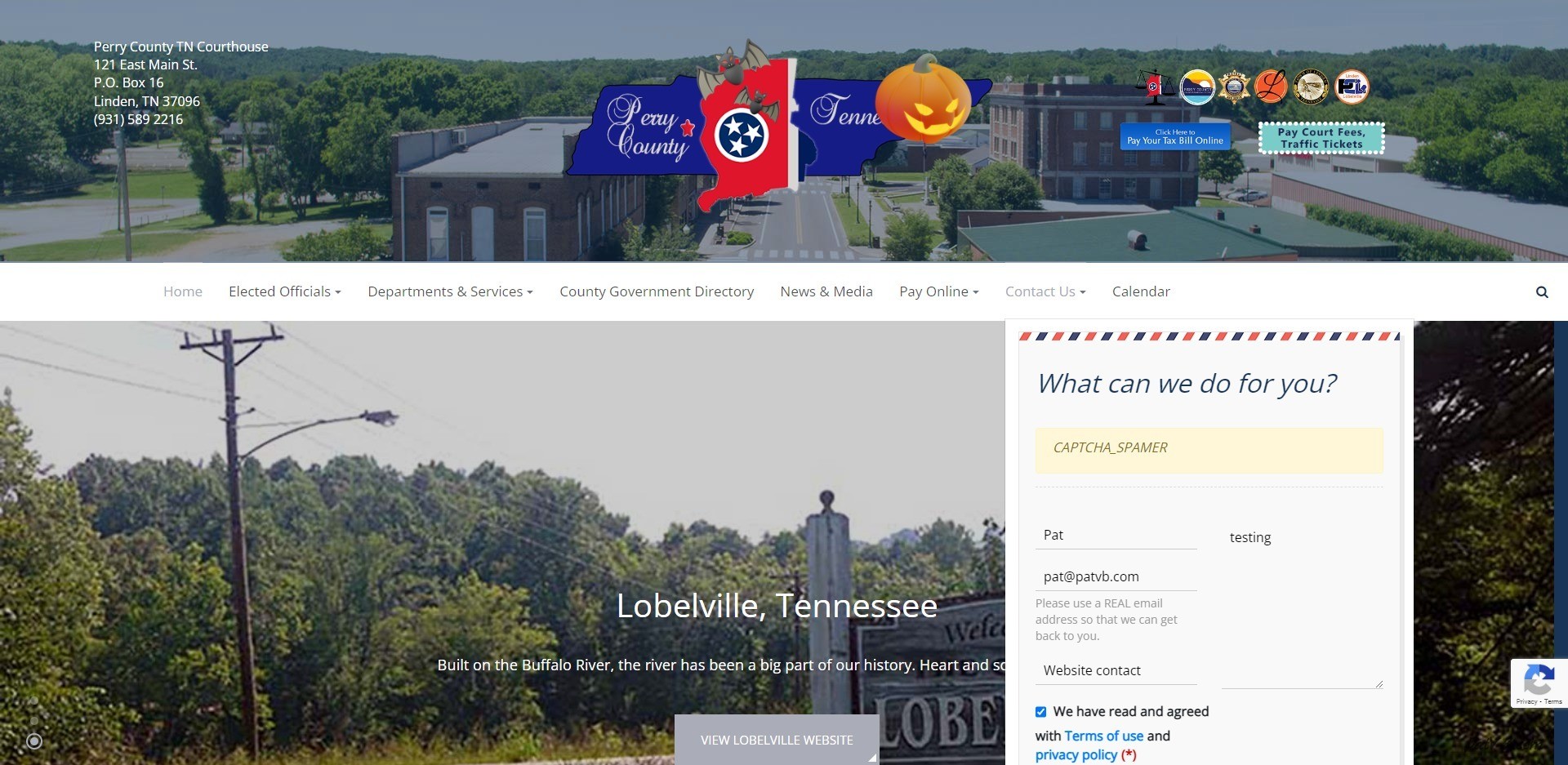
Task: Click the scales of justice court icon
Action: 1155,87
